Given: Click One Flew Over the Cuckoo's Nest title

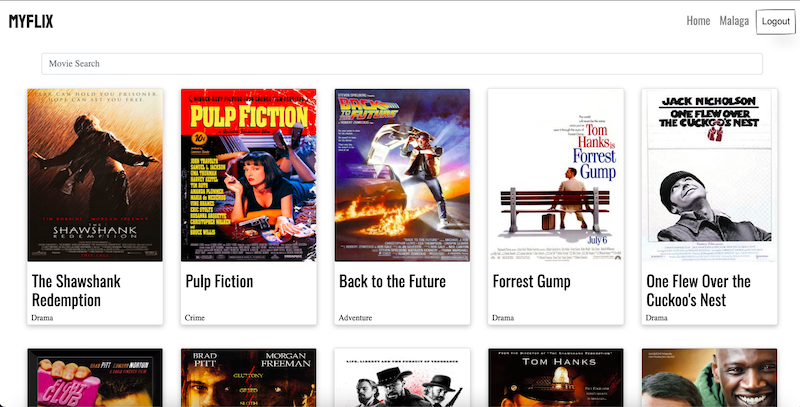Looking at the screenshot, I should coord(698,291).
